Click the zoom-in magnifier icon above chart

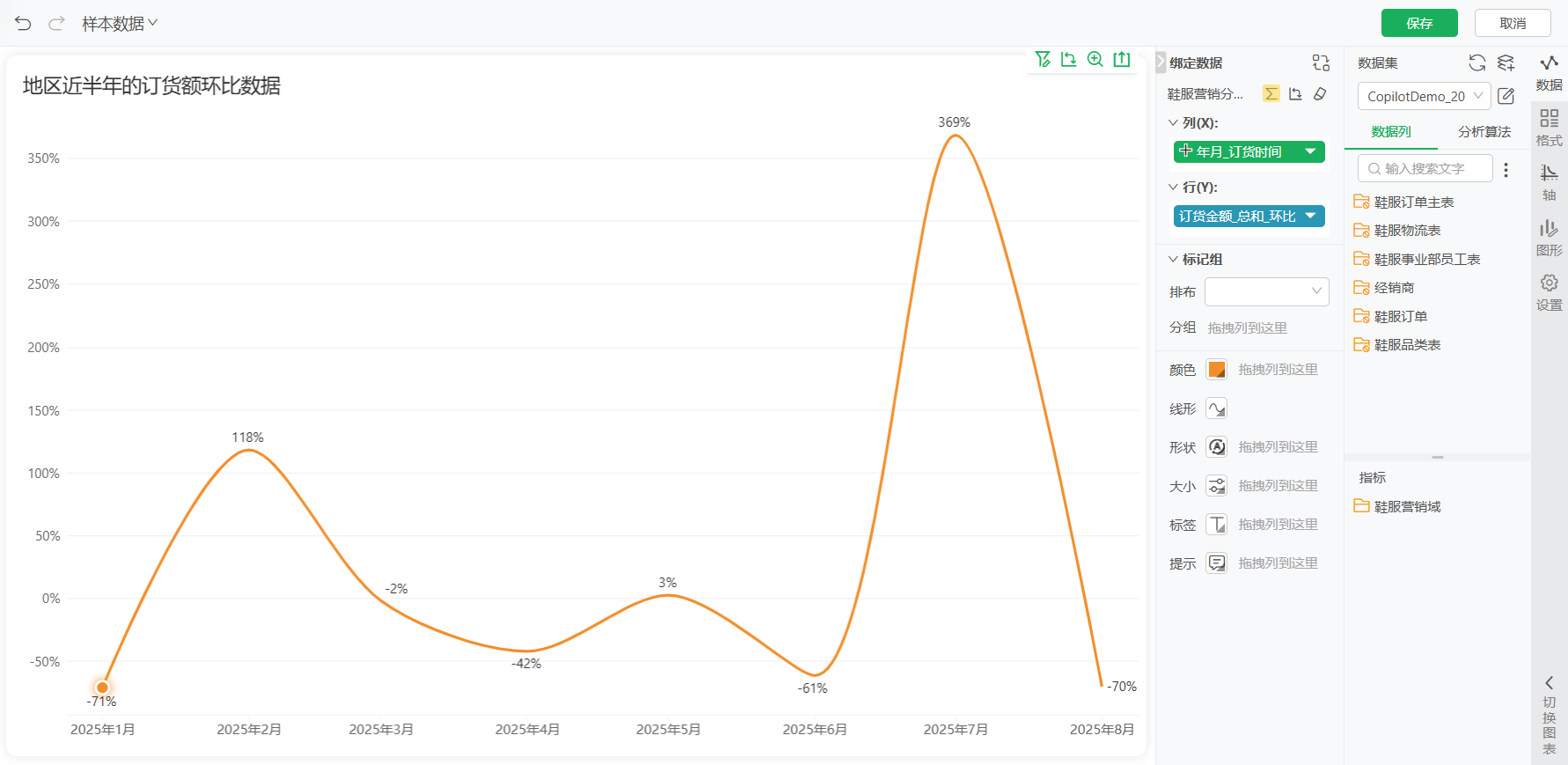click(1095, 59)
